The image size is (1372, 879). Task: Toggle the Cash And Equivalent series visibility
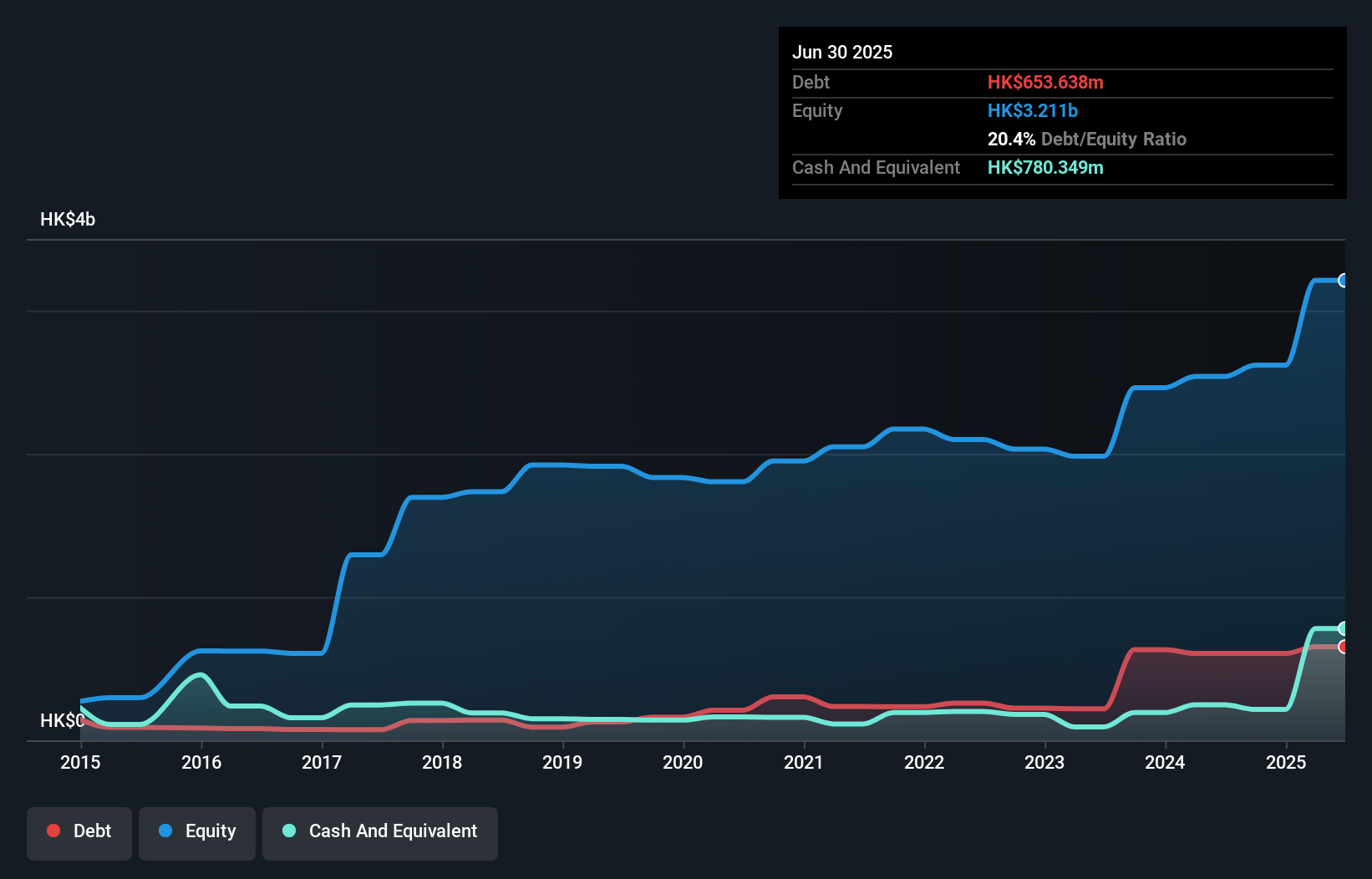pos(379,833)
